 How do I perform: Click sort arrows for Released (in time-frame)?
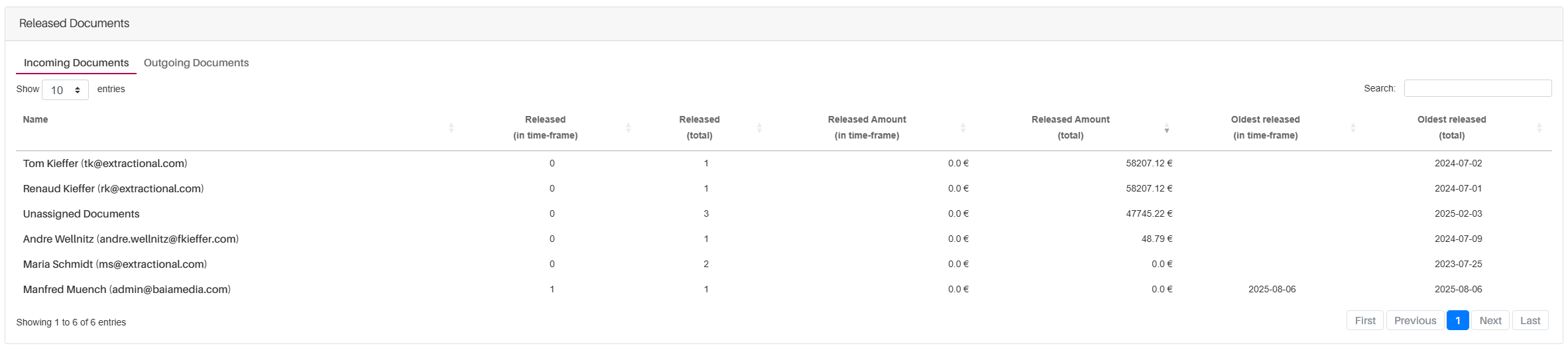pos(628,128)
